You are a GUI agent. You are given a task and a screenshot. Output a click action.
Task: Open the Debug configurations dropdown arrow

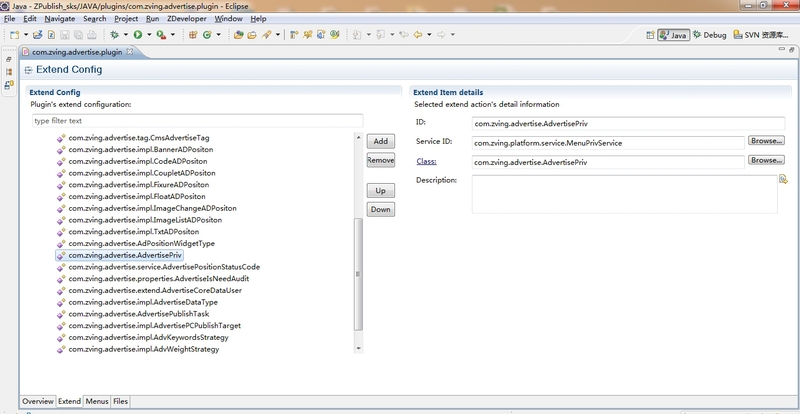(x=125, y=35)
